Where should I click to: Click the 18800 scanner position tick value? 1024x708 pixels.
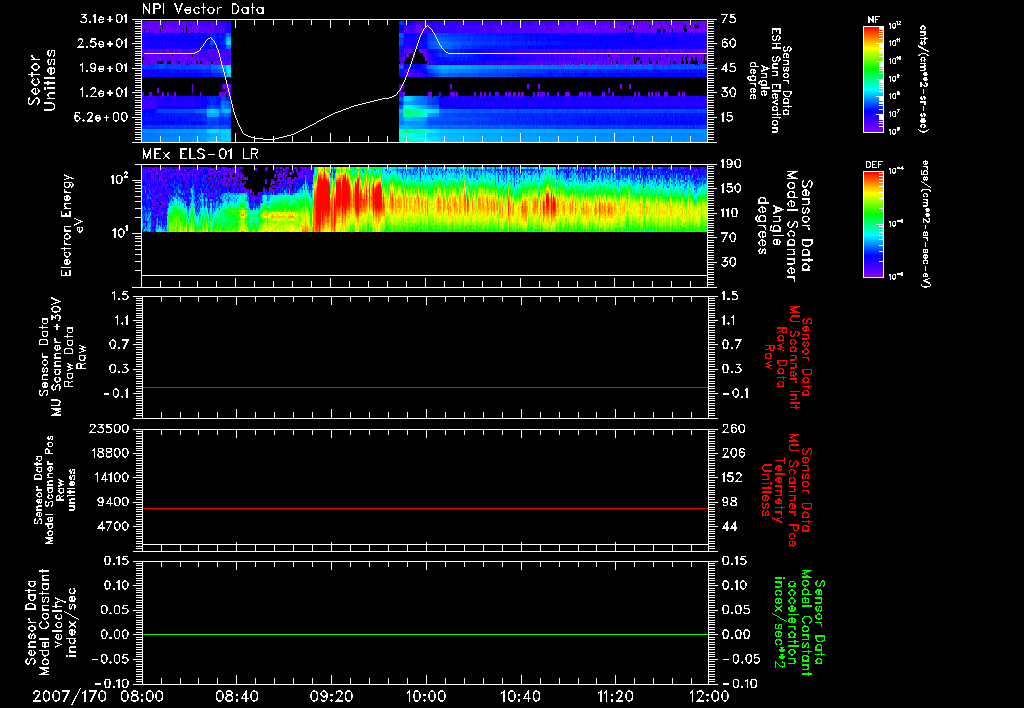pos(110,453)
